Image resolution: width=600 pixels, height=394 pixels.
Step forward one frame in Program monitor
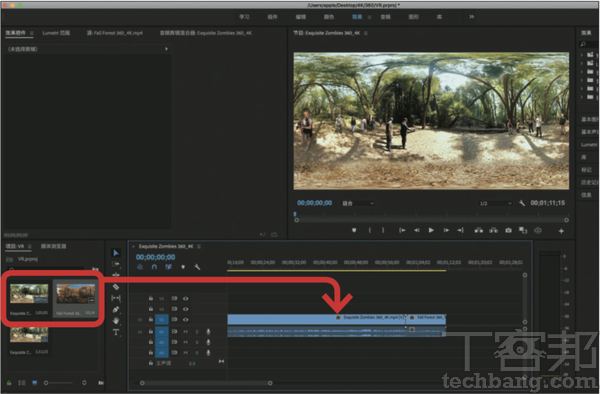coord(446,230)
